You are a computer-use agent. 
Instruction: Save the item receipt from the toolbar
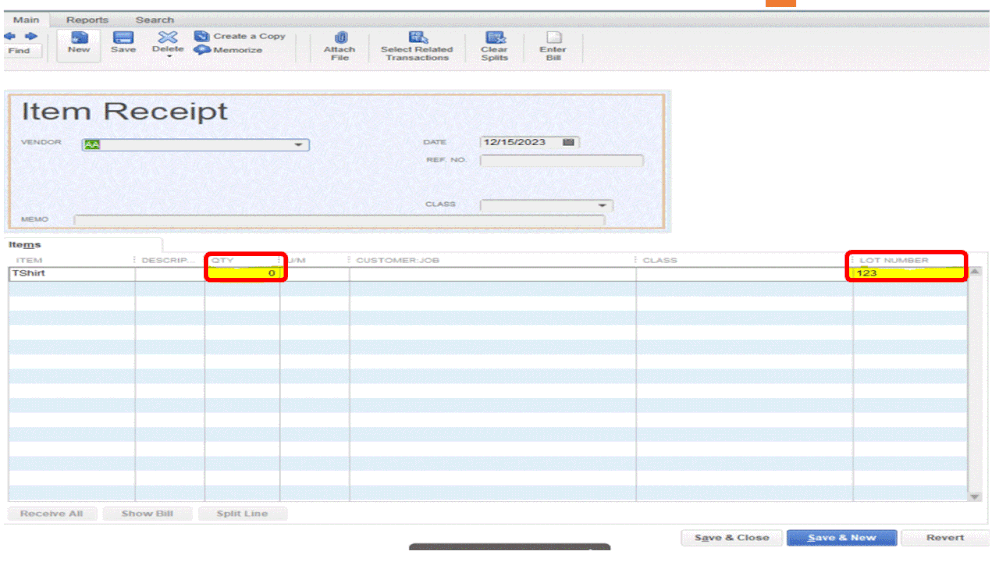(x=123, y=43)
